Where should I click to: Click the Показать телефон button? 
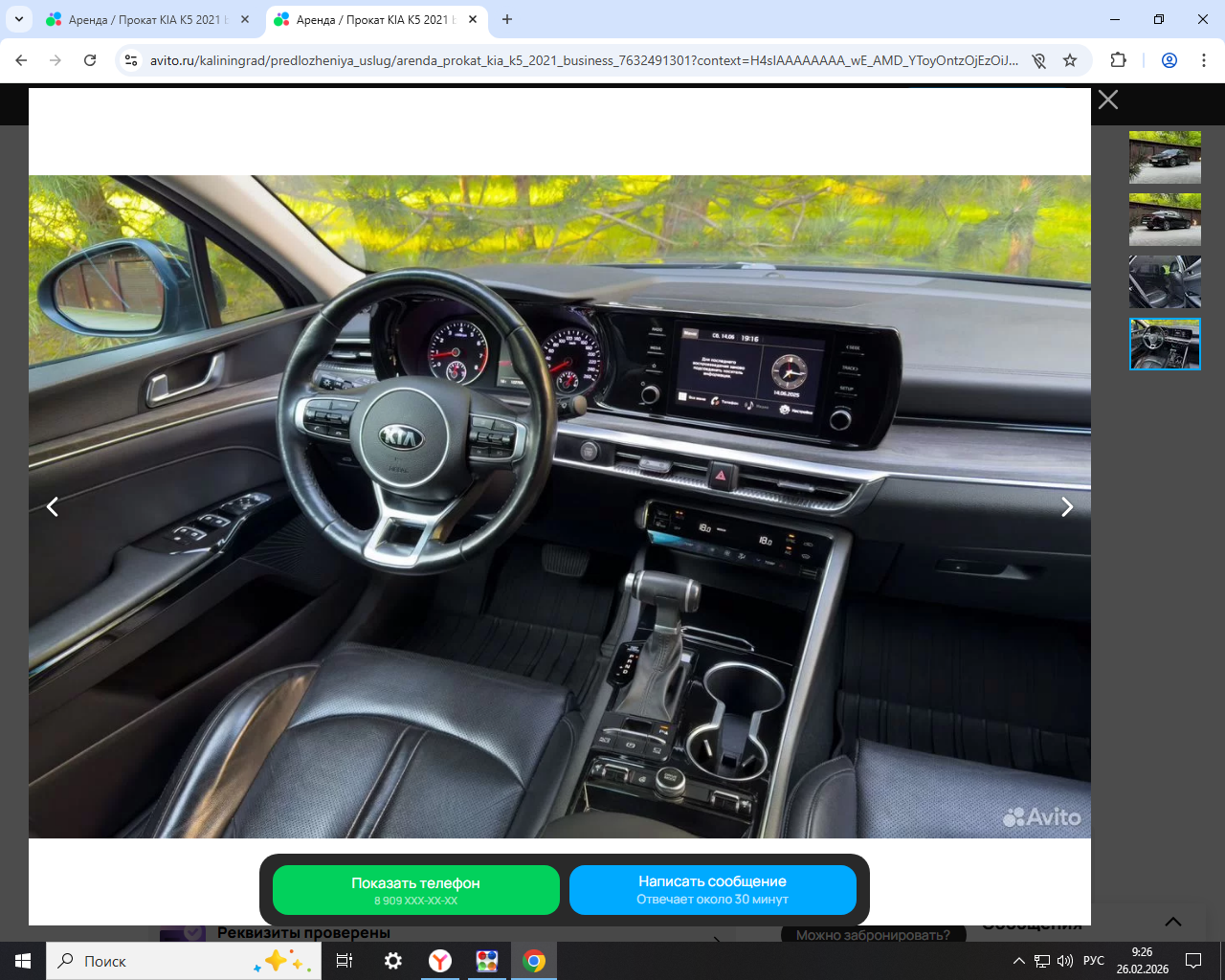(415, 890)
